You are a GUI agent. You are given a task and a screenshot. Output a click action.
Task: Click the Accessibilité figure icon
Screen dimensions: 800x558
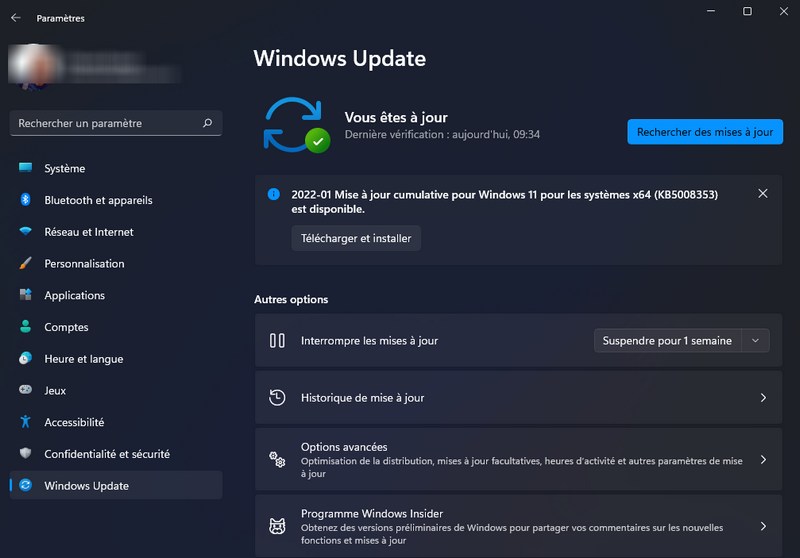(x=26, y=422)
